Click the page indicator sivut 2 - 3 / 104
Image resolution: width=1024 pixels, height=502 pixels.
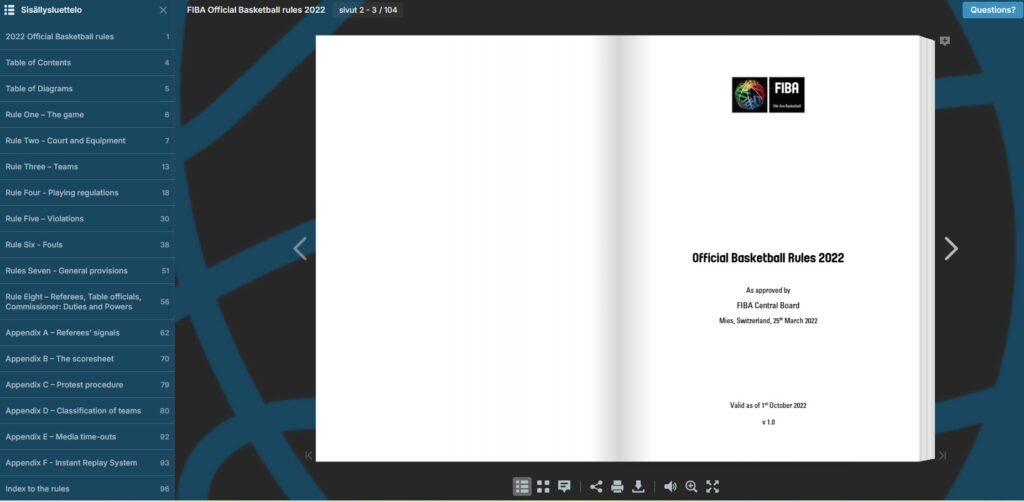click(x=368, y=10)
